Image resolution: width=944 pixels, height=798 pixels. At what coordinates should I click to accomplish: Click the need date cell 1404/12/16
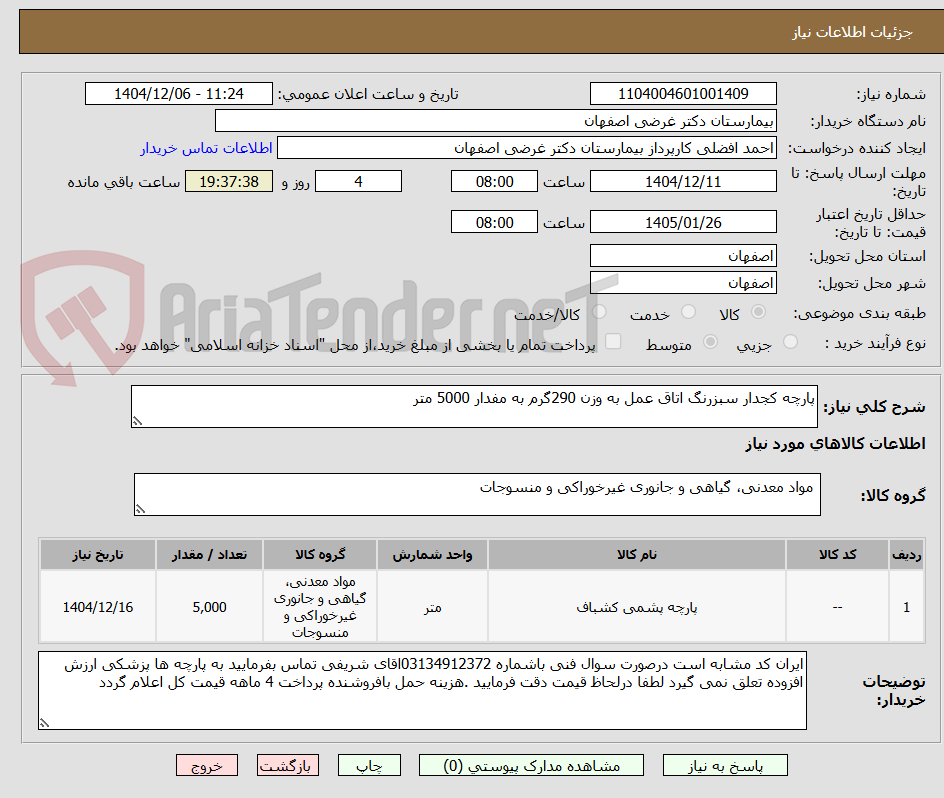point(98,607)
